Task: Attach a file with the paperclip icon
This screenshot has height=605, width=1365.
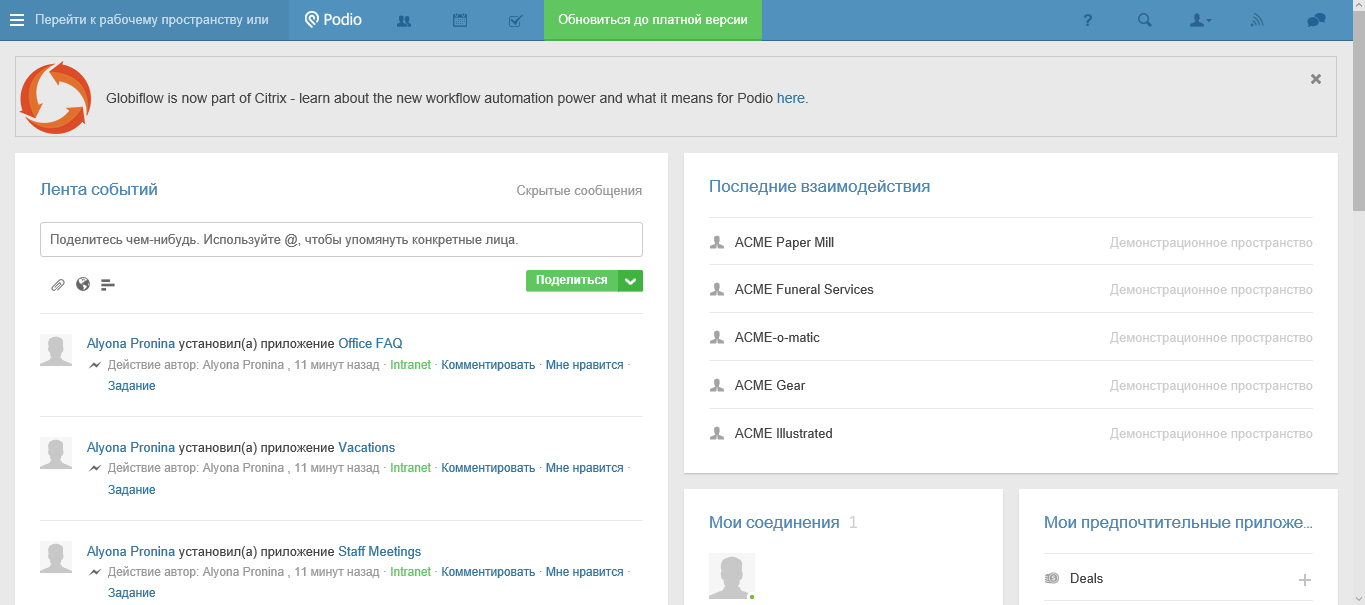Action: point(58,285)
